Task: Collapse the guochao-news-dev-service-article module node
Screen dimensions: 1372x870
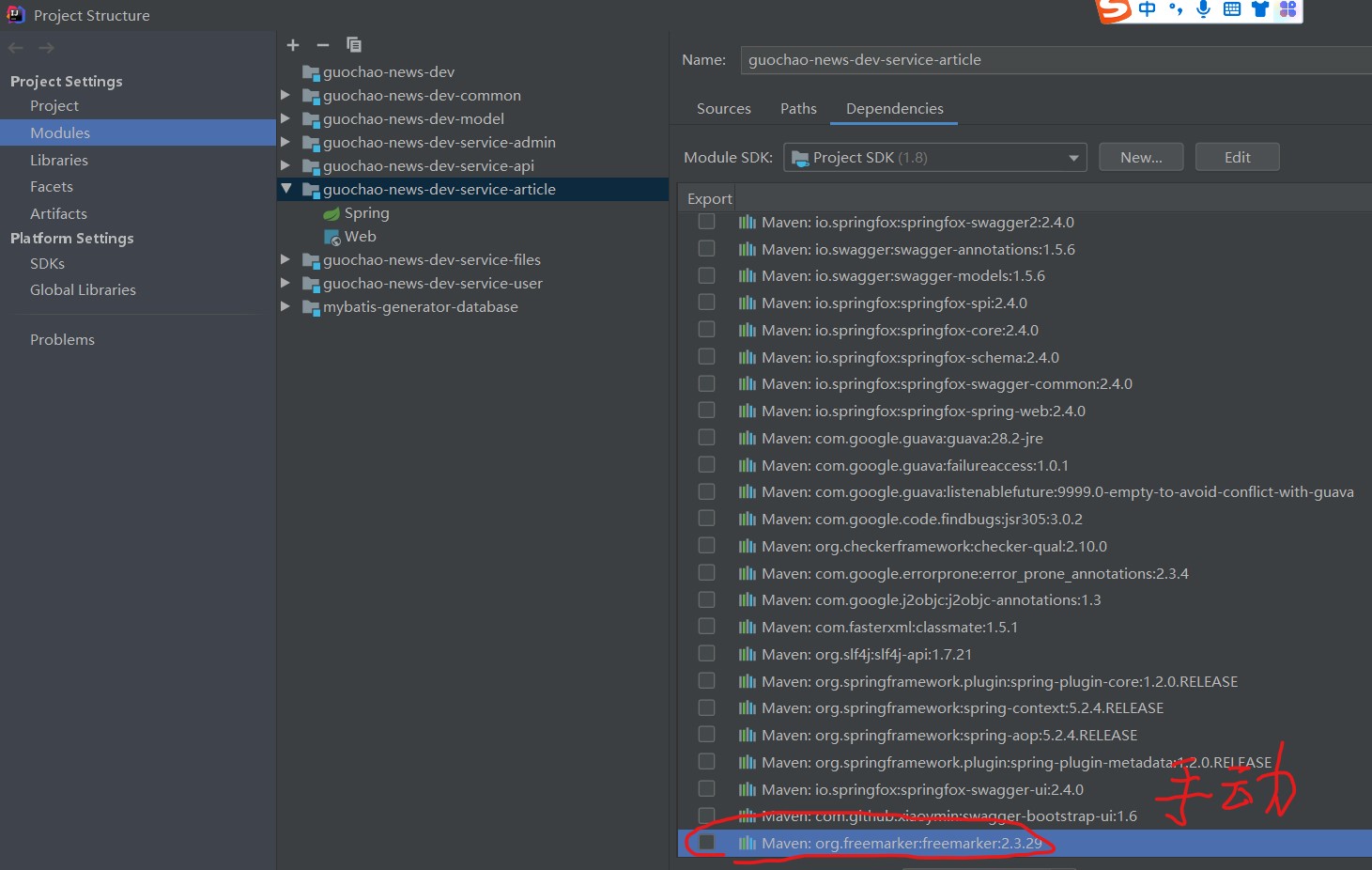Action: (285, 189)
